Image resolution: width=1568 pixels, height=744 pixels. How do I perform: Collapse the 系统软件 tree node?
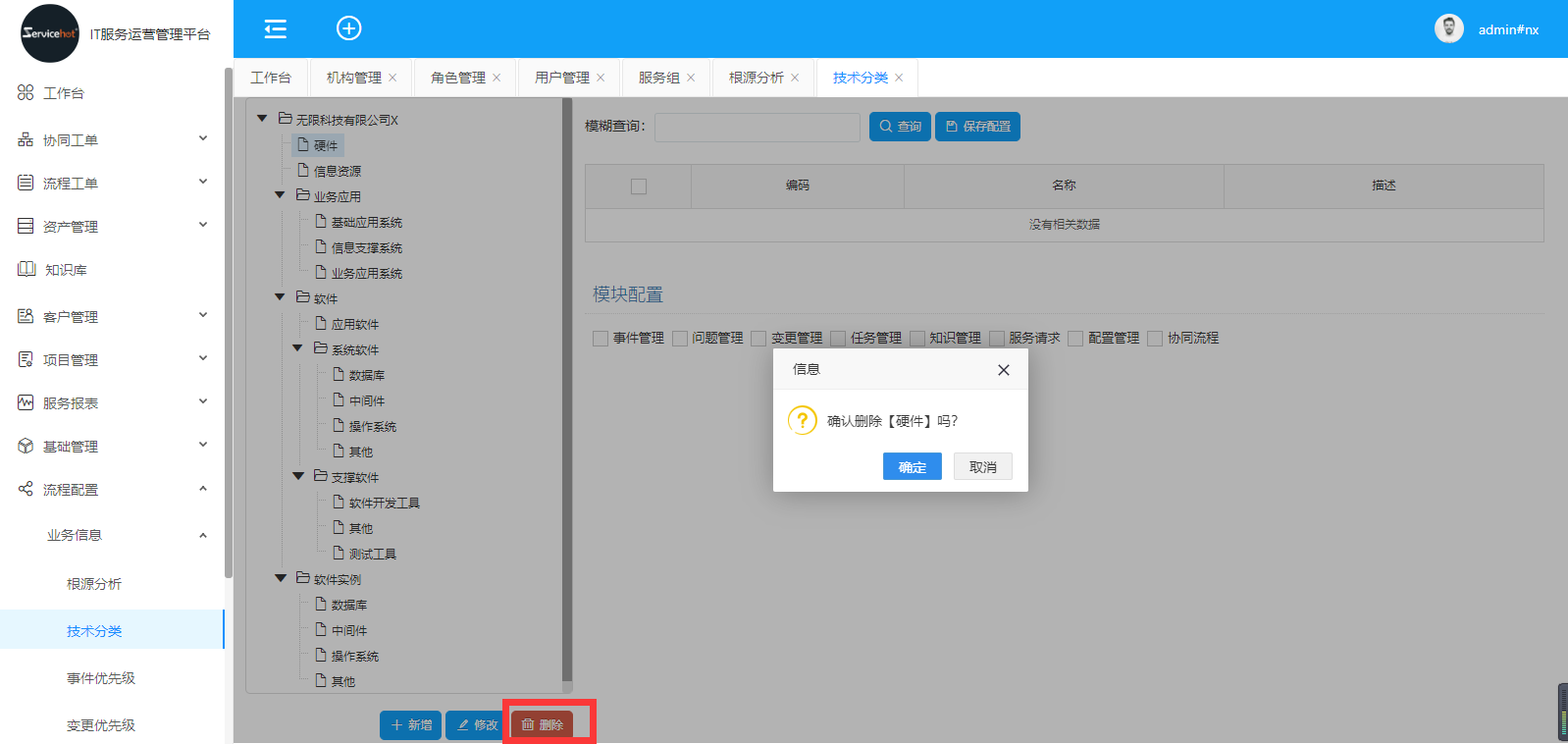click(x=298, y=348)
